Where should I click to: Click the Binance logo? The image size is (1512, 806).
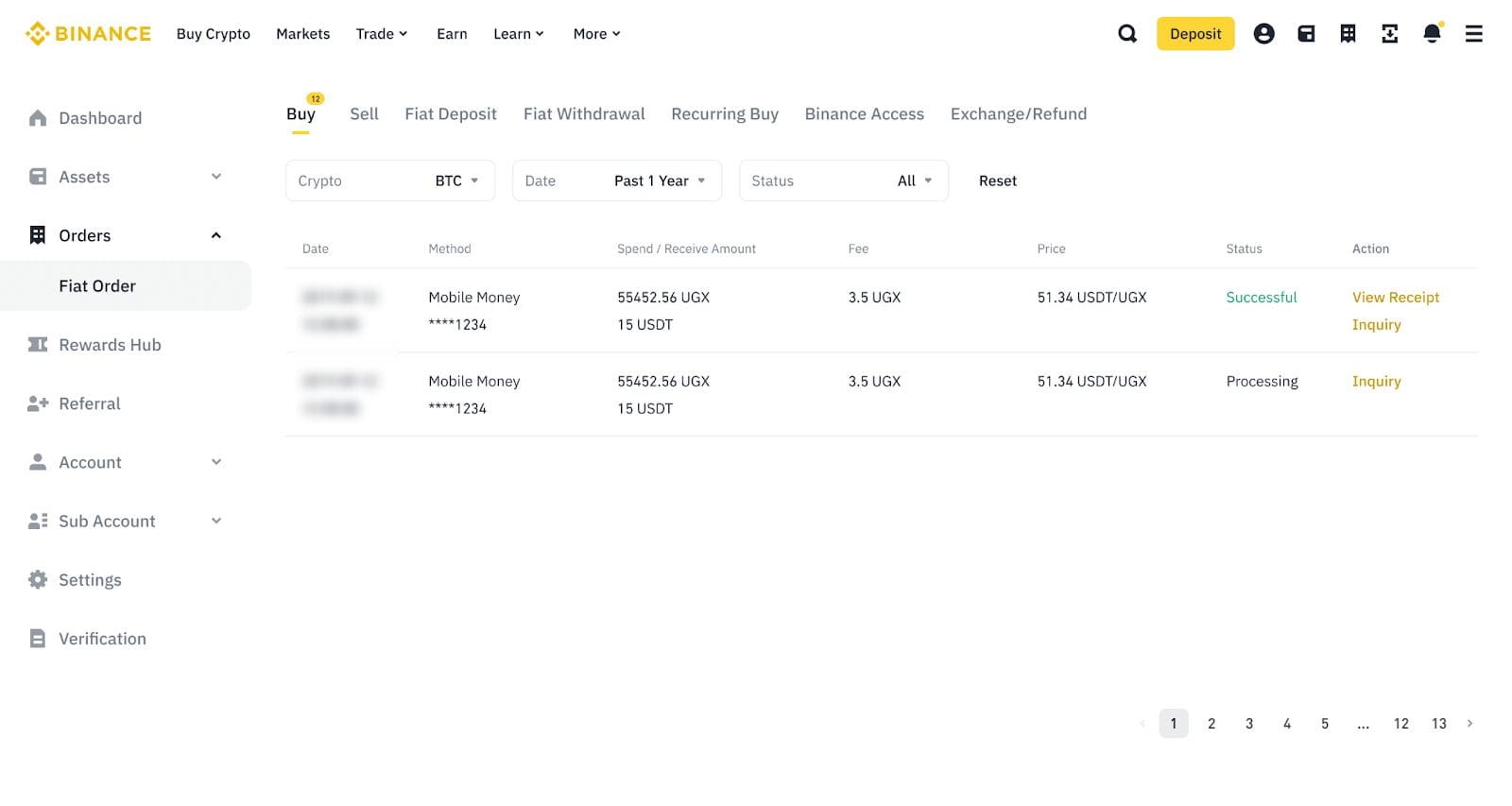coord(88,34)
